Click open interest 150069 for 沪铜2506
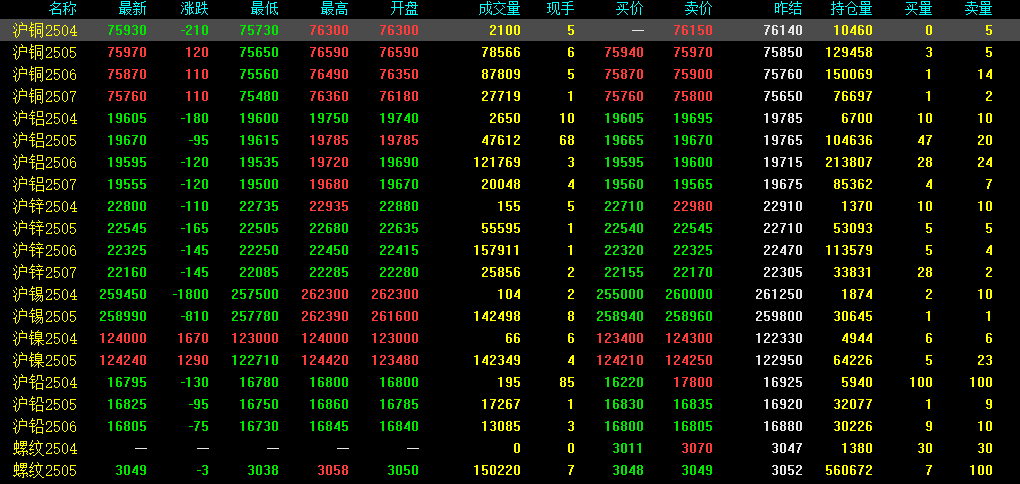Viewport: 1020px width, 484px height. coord(850,74)
